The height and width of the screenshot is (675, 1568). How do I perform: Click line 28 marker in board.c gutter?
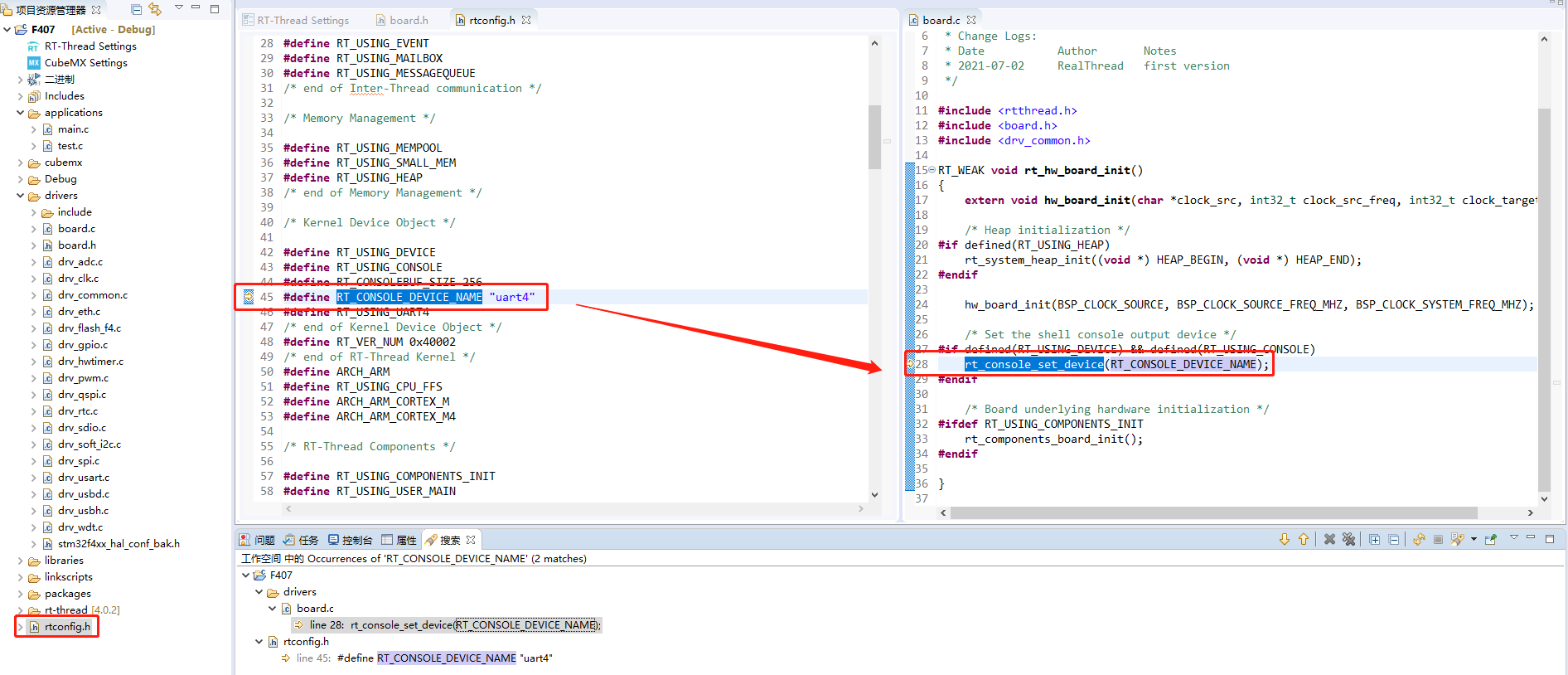(910, 364)
